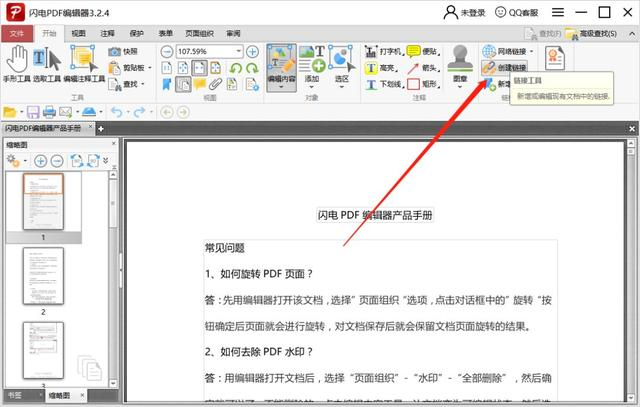Set actual size page view icon

(x=167, y=68)
